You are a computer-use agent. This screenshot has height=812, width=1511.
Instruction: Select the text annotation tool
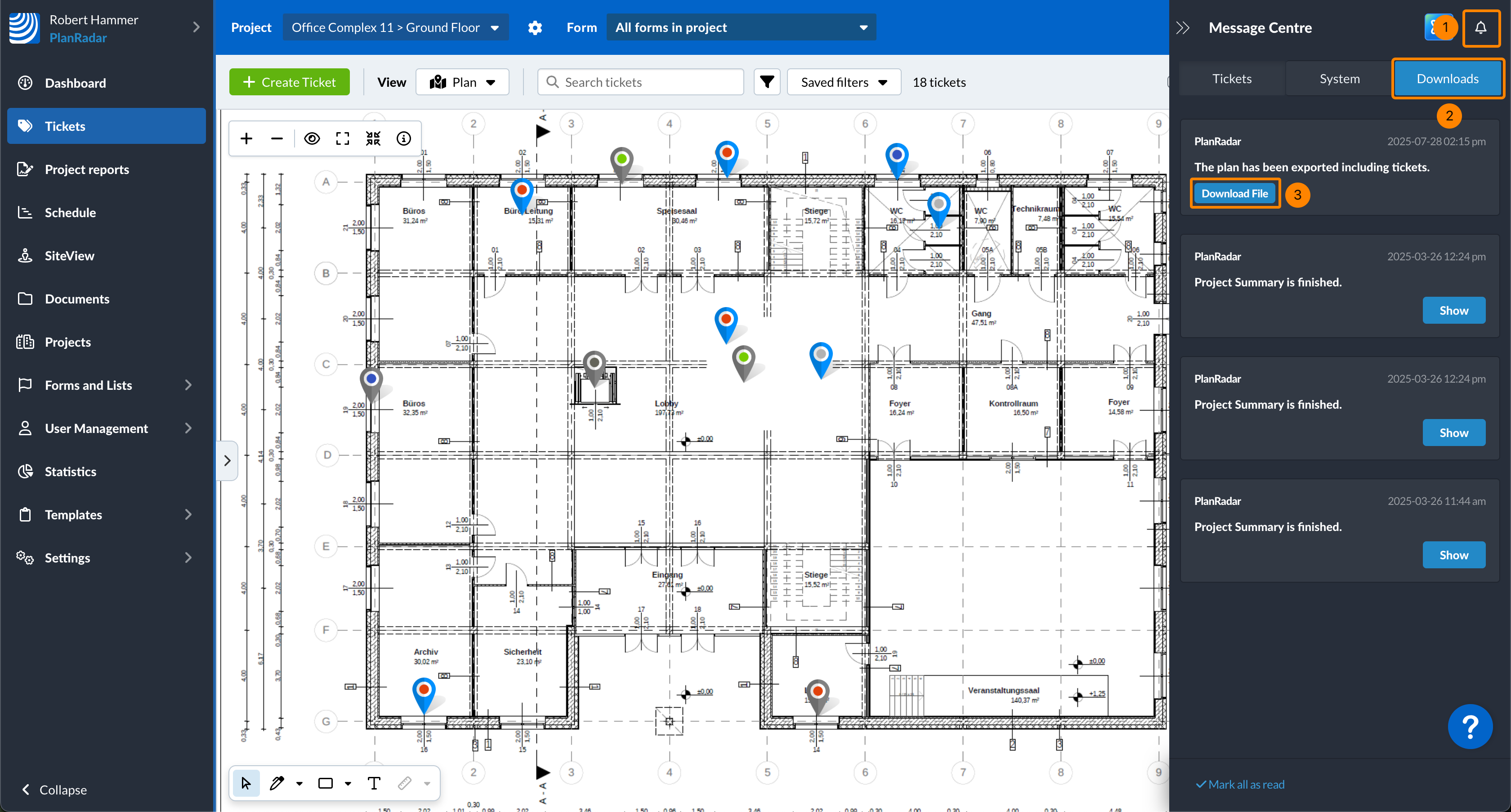(x=374, y=783)
